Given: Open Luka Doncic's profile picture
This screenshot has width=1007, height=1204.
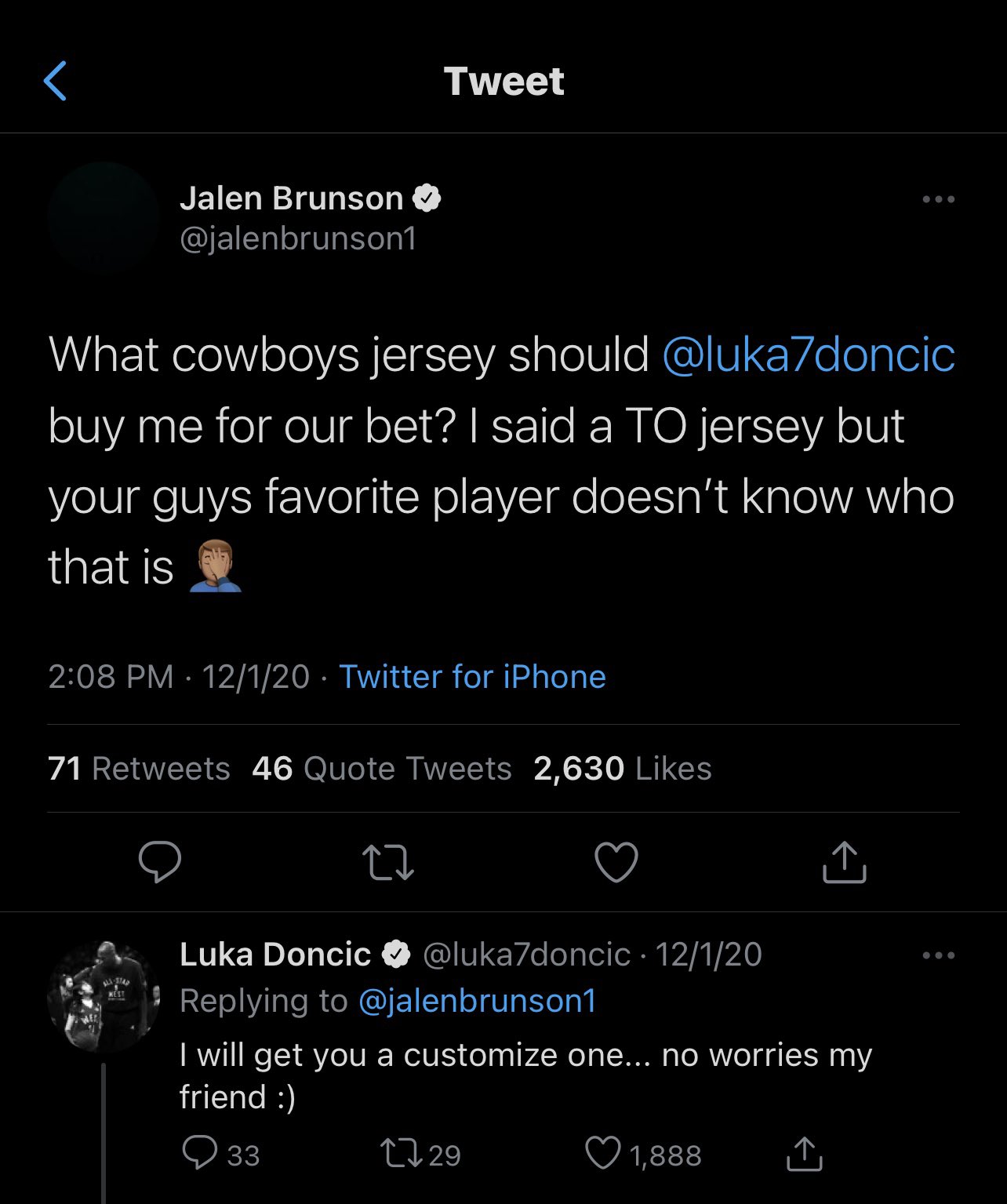Looking at the screenshot, I should [x=104, y=996].
